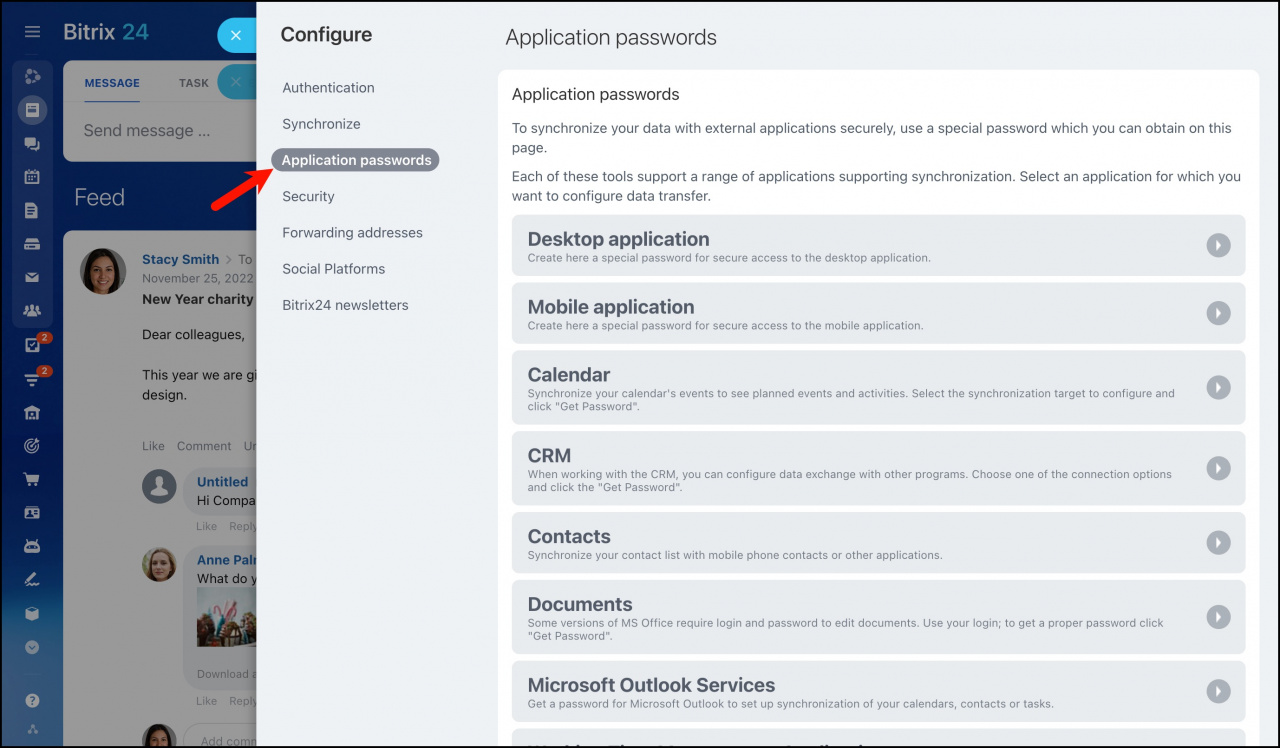Open the mail envelope icon in sidebar
The width and height of the screenshot is (1280, 748).
[32, 278]
